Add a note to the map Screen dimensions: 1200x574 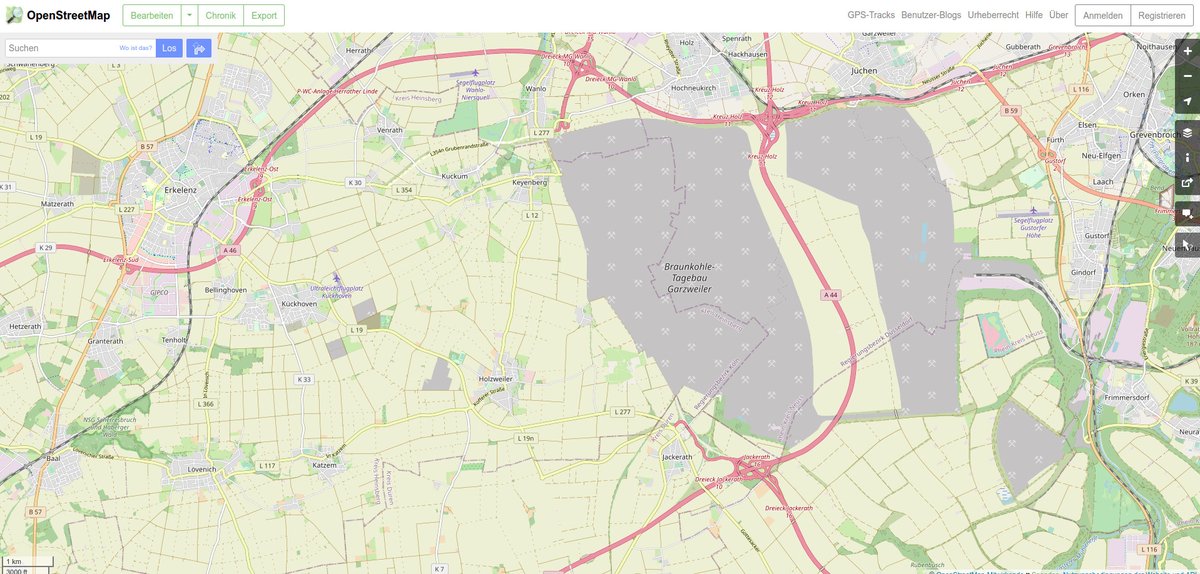point(1187,213)
